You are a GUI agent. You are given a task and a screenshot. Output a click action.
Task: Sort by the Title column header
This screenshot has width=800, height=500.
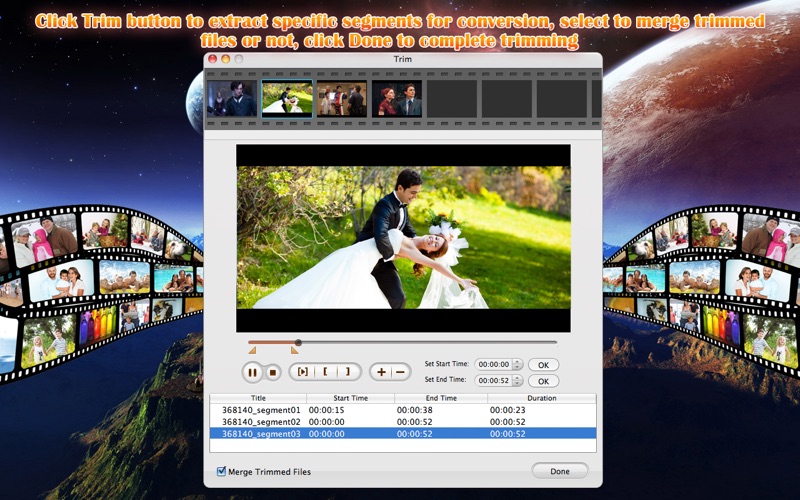[258, 398]
